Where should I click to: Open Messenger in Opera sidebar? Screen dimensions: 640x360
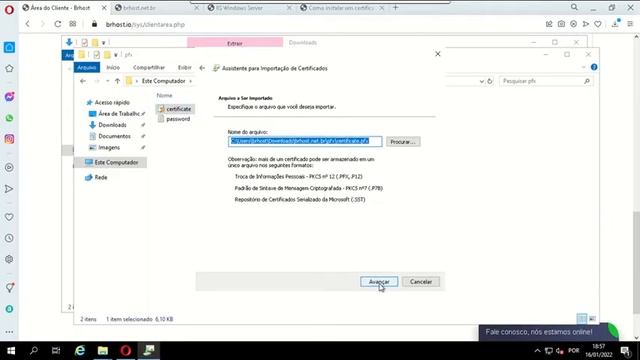click(9, 97)
